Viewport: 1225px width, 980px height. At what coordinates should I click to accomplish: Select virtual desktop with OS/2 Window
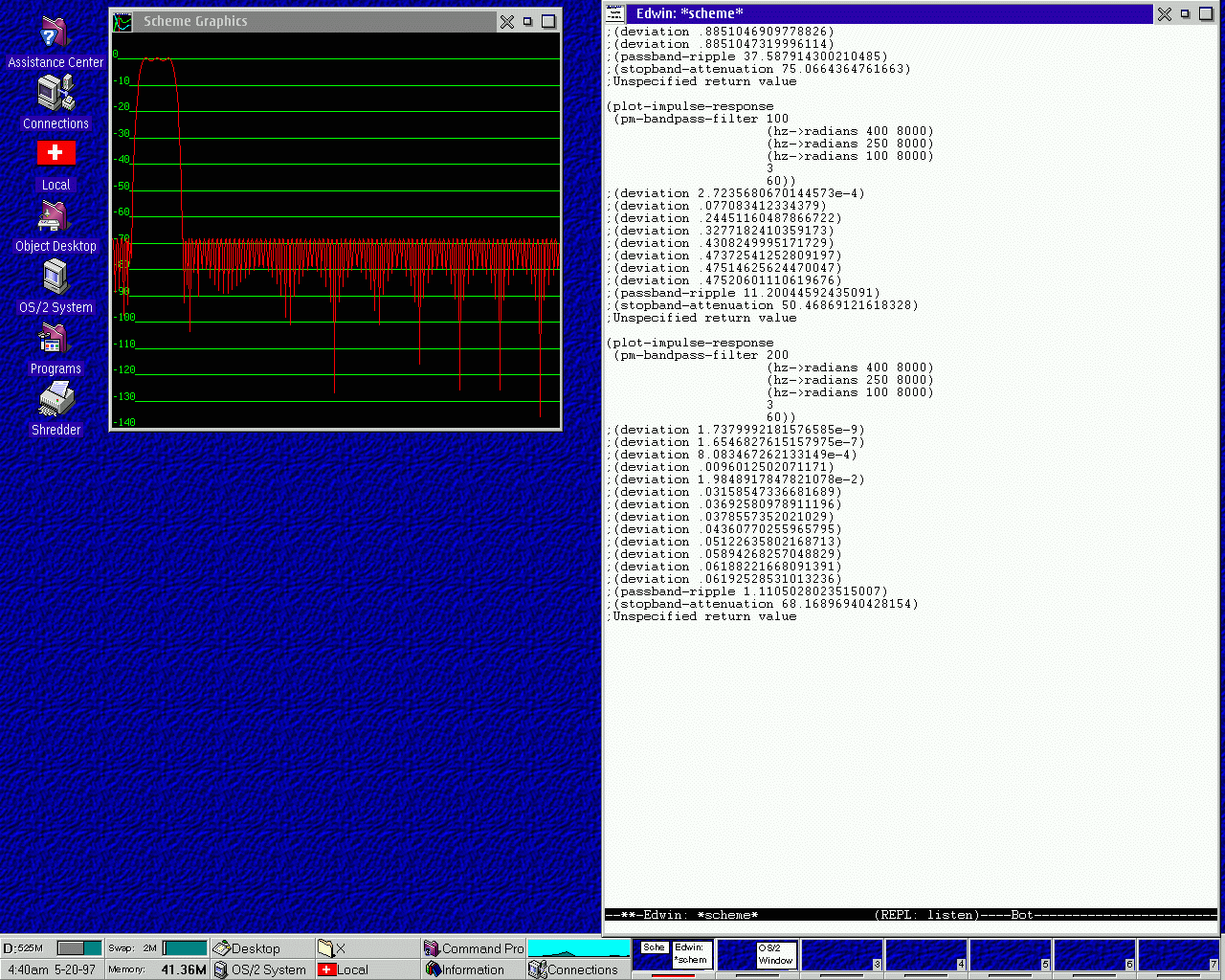758,955
